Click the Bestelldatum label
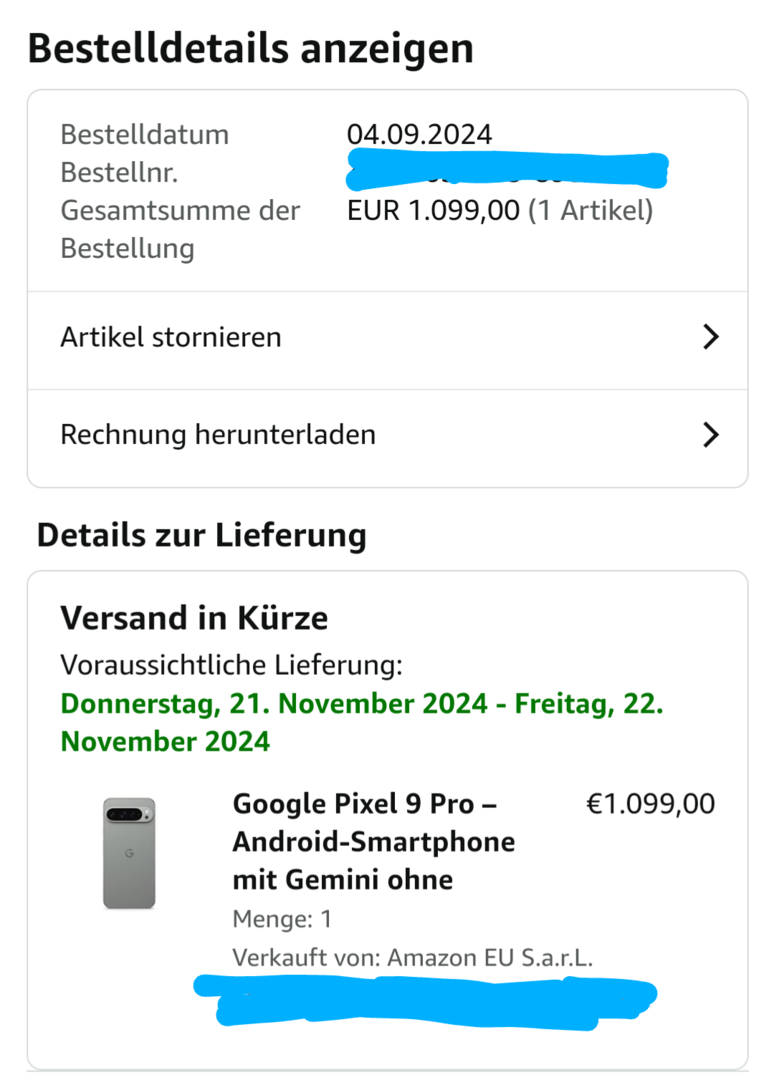Image resolution: width=774 pixels, height=1080 pixels. point(145,134)
